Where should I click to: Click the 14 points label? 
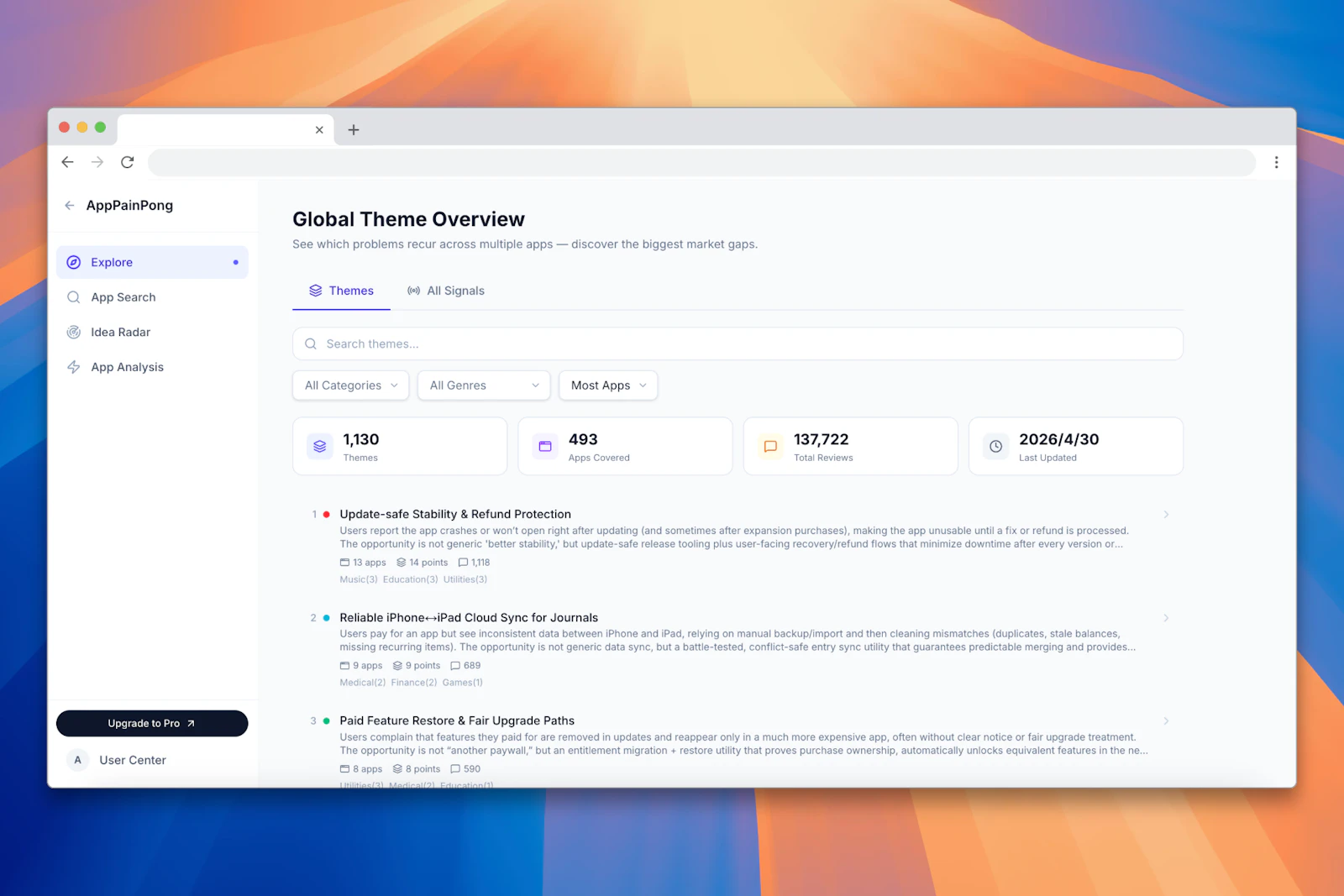pos(428,563)
